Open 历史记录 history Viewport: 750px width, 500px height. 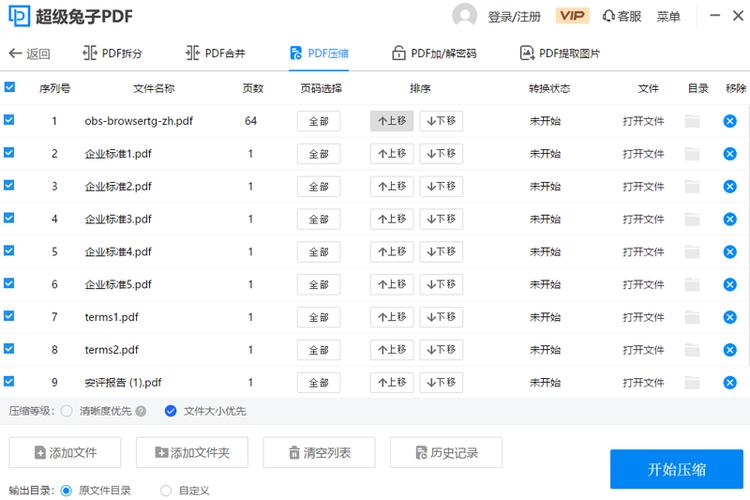click(x=446, y=452)
